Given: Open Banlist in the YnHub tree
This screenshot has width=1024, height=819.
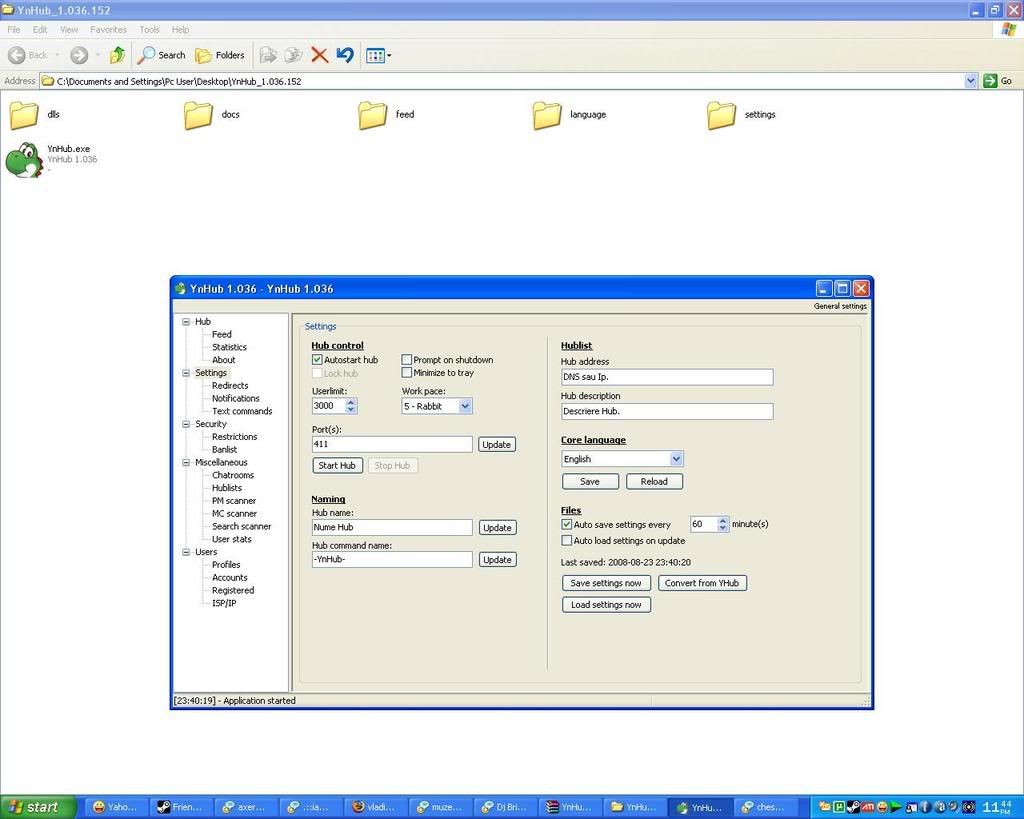Looking at the screenshot, I should [x=224, y=450].
